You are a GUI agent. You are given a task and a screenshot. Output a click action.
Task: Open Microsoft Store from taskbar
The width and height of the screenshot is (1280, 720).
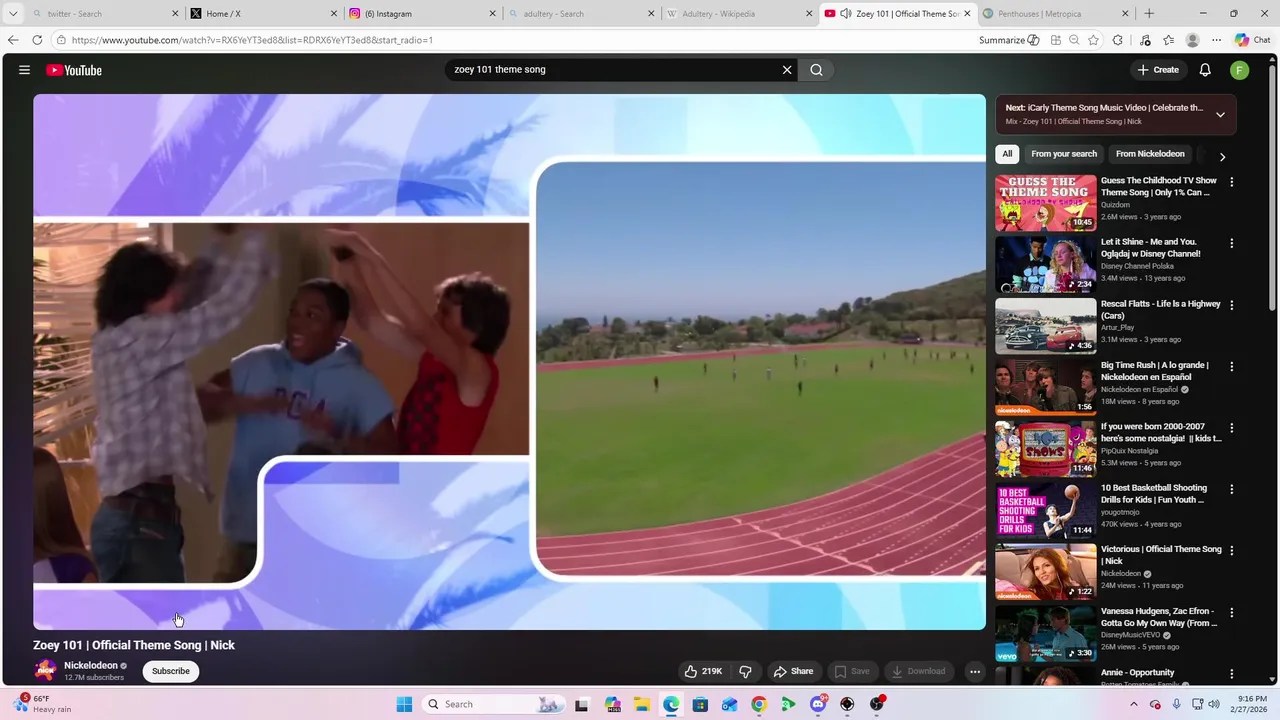click(x=700, y=704)
